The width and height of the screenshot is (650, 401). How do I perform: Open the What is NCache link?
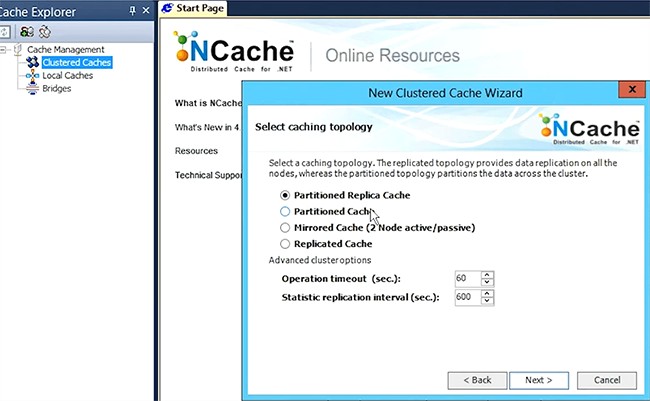click(x=208, y=103)
